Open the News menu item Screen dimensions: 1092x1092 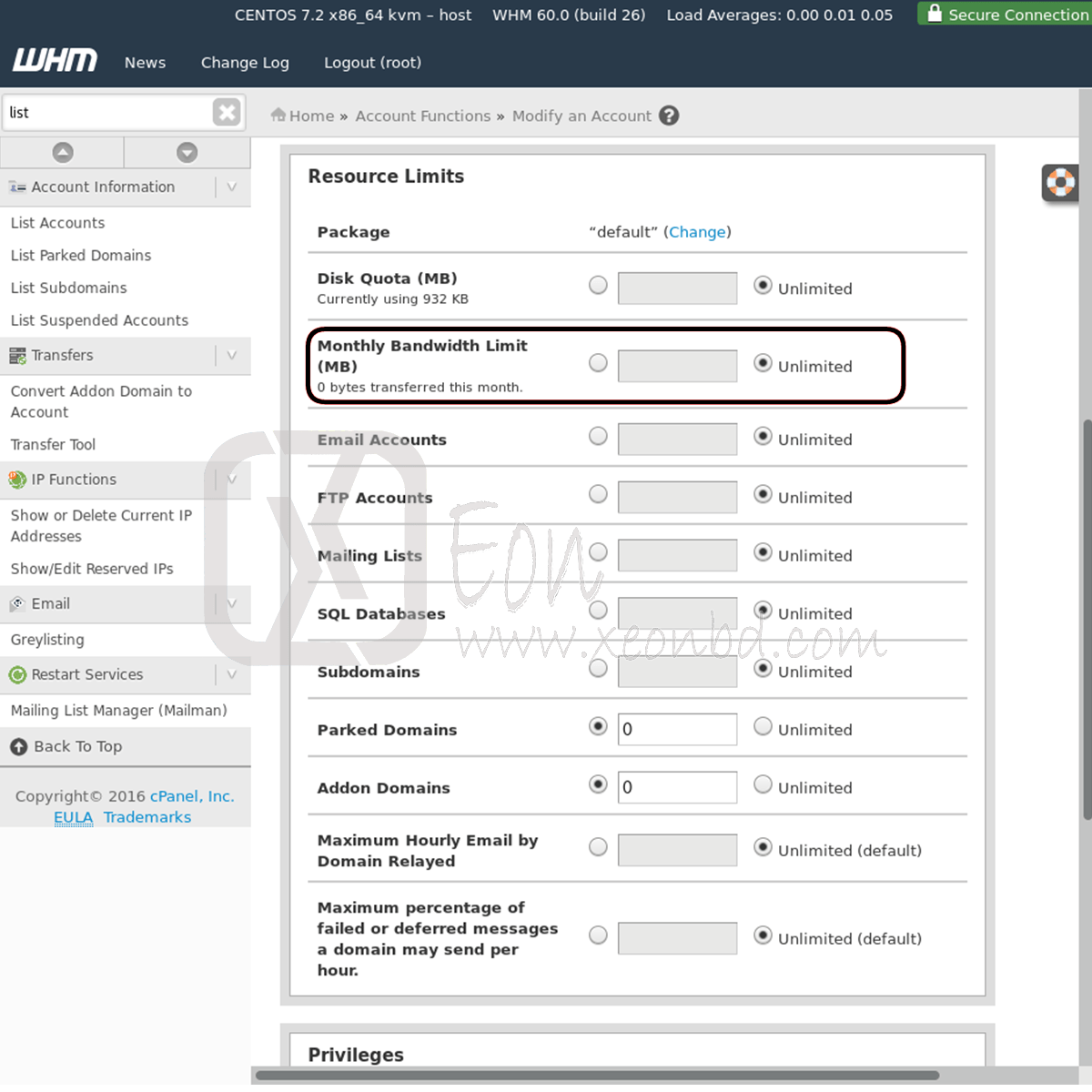(145, 63)
